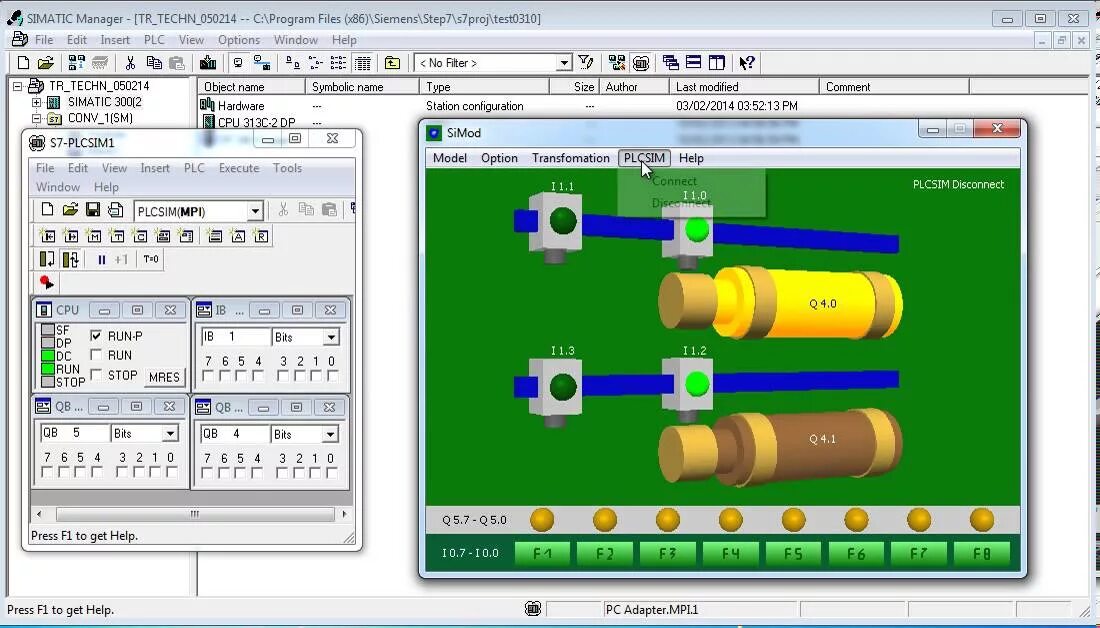Image resolution: width=1100 pixels, height=628 pixels.
Task: Insert Input Variable icon in S7-PLCSIM
Action: [47, 236]
